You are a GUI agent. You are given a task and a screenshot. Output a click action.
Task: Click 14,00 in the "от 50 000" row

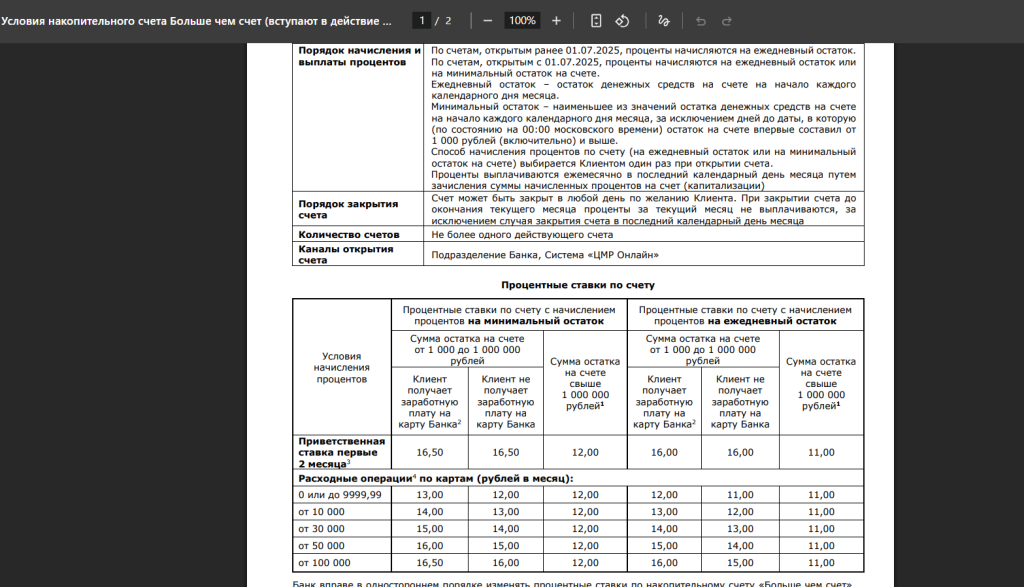(740, 546)
